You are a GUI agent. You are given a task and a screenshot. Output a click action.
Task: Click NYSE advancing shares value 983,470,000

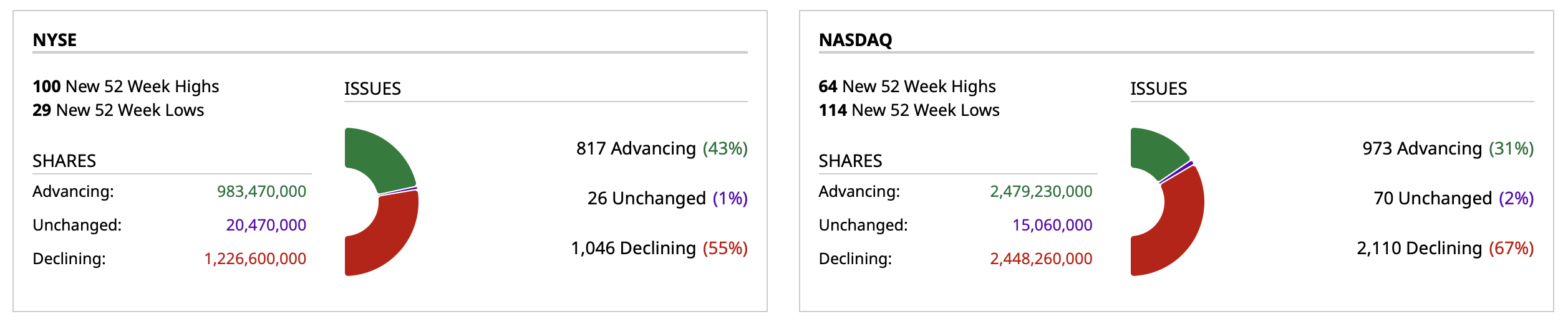tap(261, 191)
